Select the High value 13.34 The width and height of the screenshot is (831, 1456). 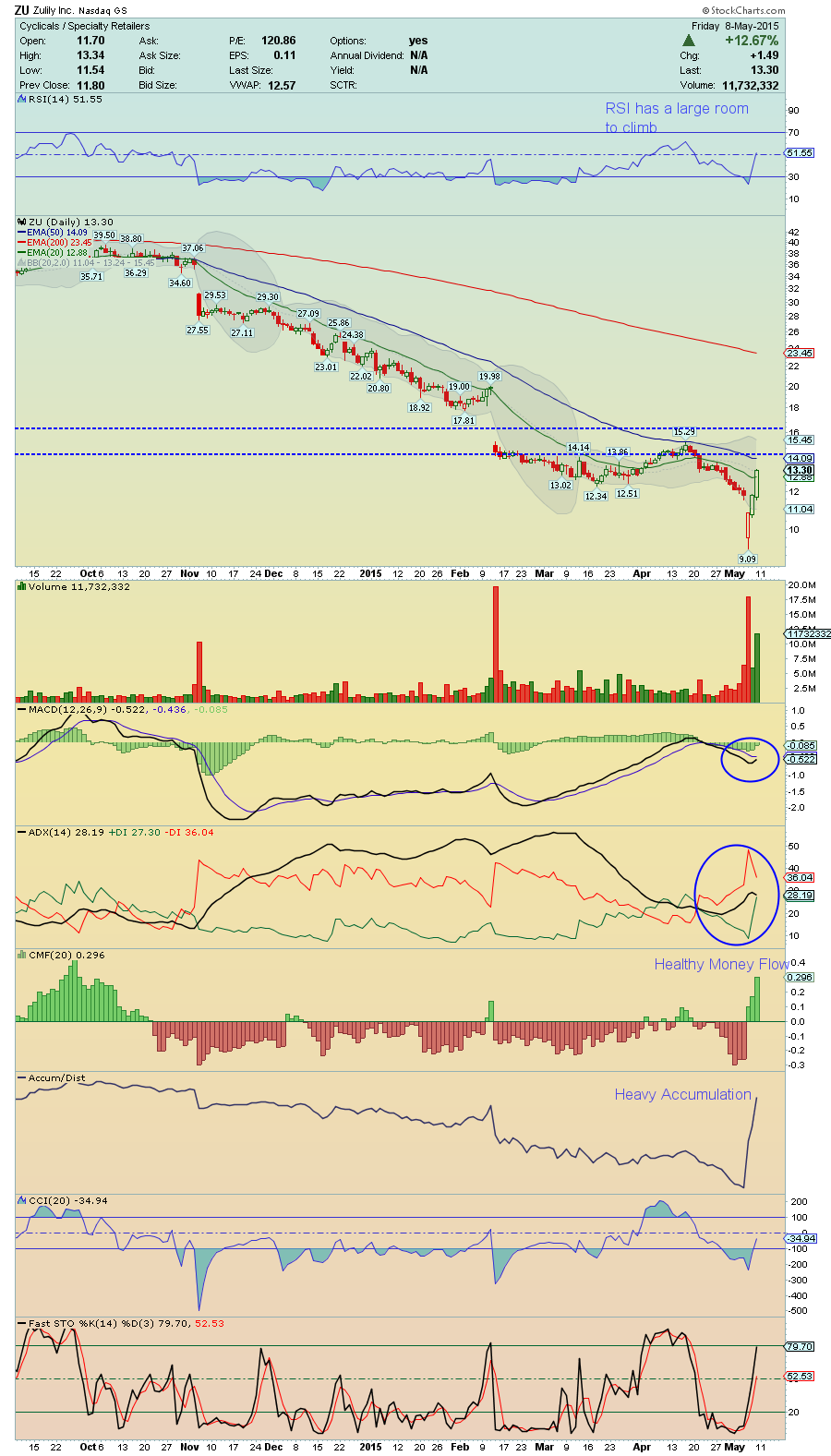click(x=90, y=55)
